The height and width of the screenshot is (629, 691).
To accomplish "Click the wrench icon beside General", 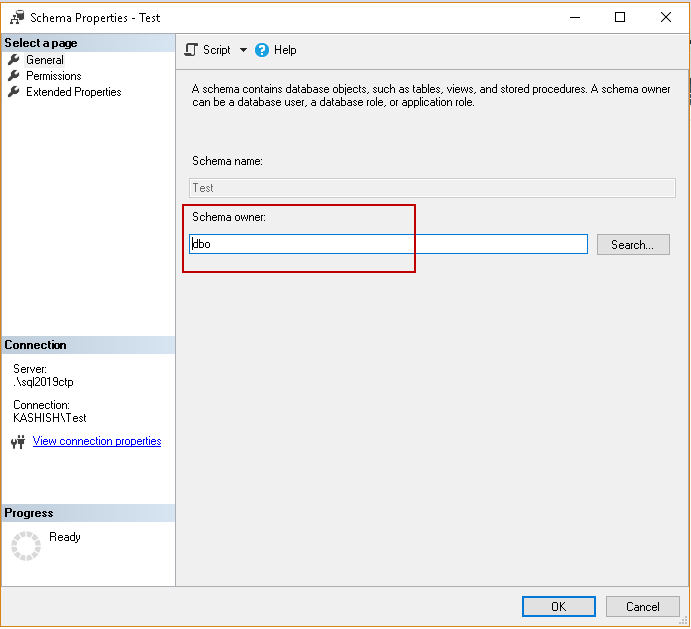I will (14, 60).
